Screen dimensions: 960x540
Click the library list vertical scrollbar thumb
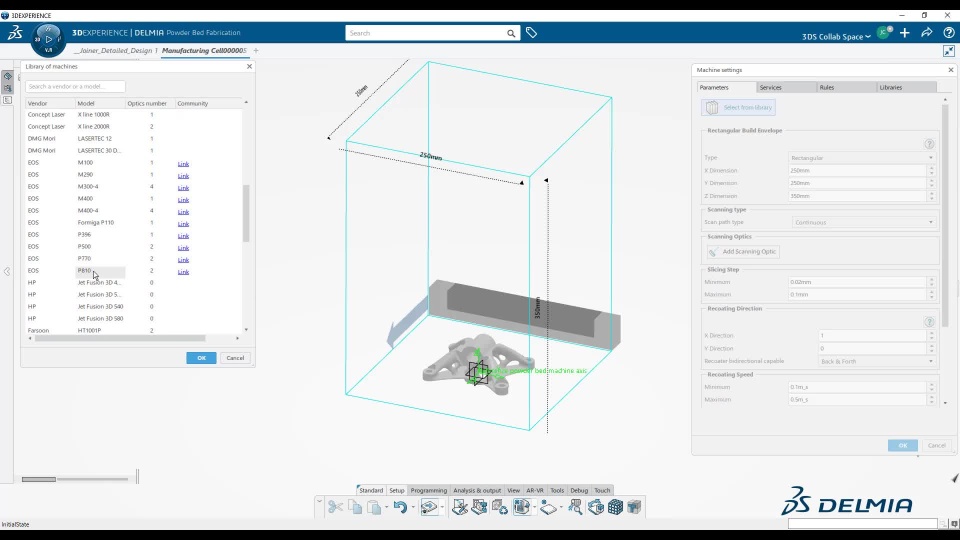pyautogui.click(x=246, y=213)
